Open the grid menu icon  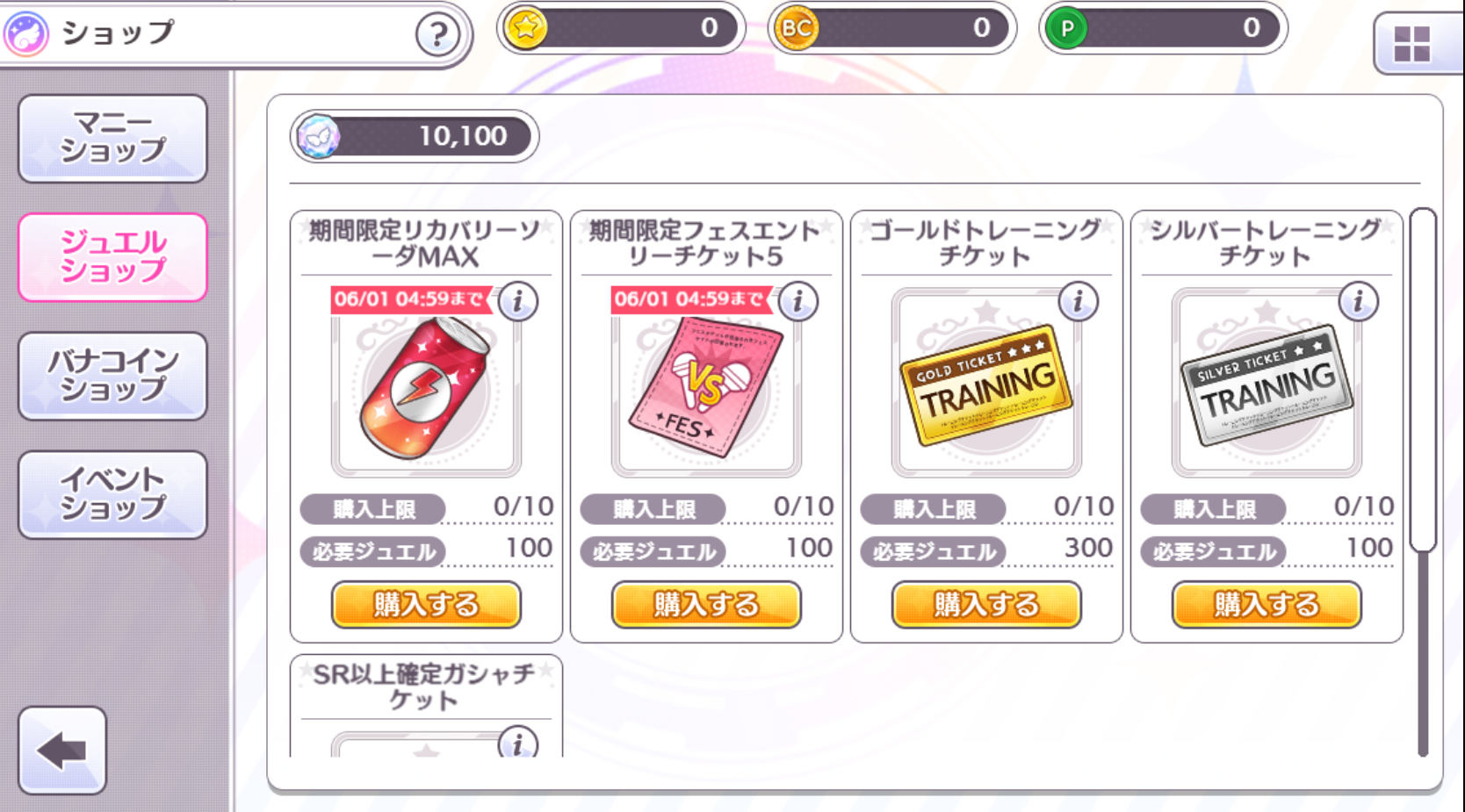click(x=1412, y=44)
